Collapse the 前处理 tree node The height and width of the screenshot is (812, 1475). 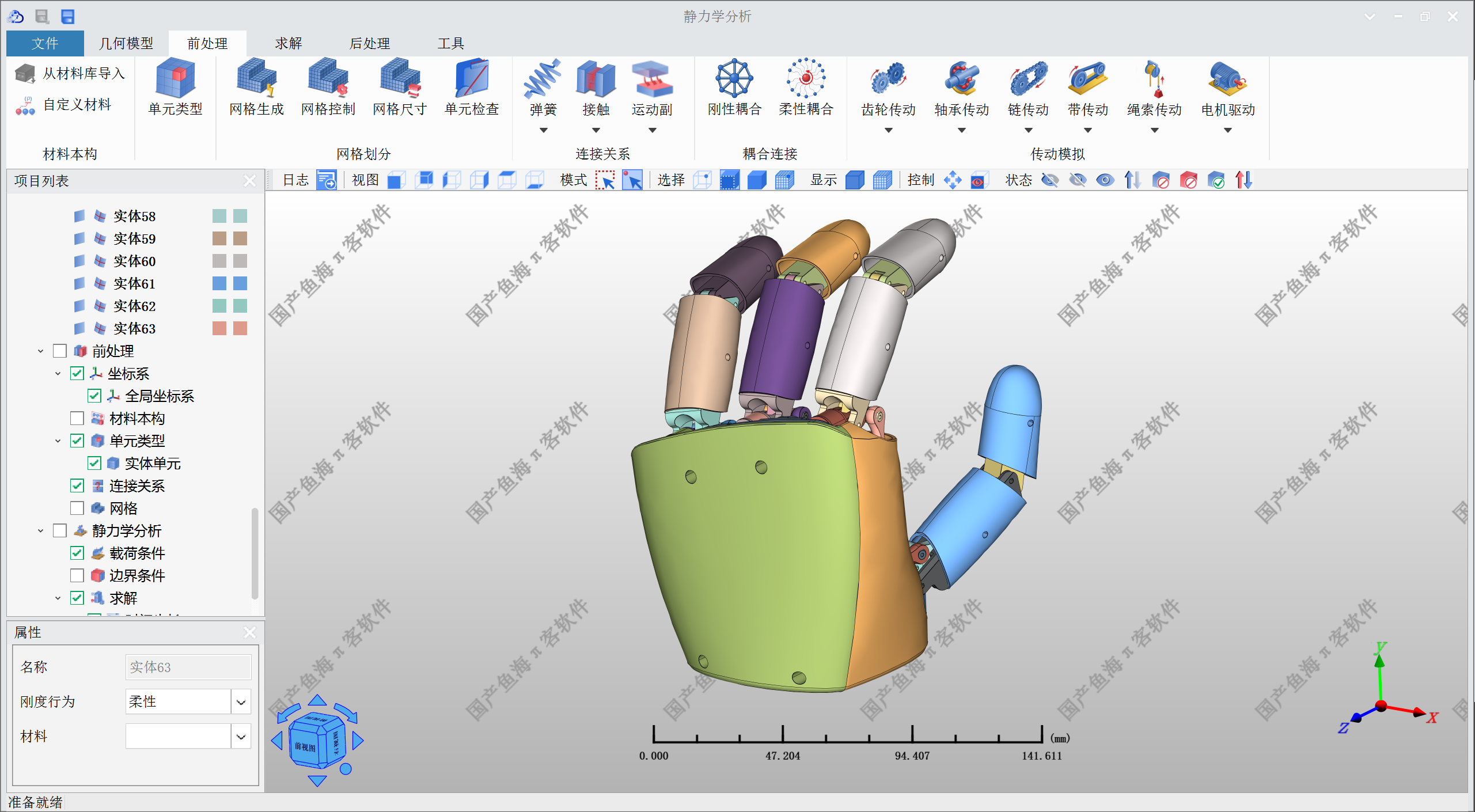point(40,351)
